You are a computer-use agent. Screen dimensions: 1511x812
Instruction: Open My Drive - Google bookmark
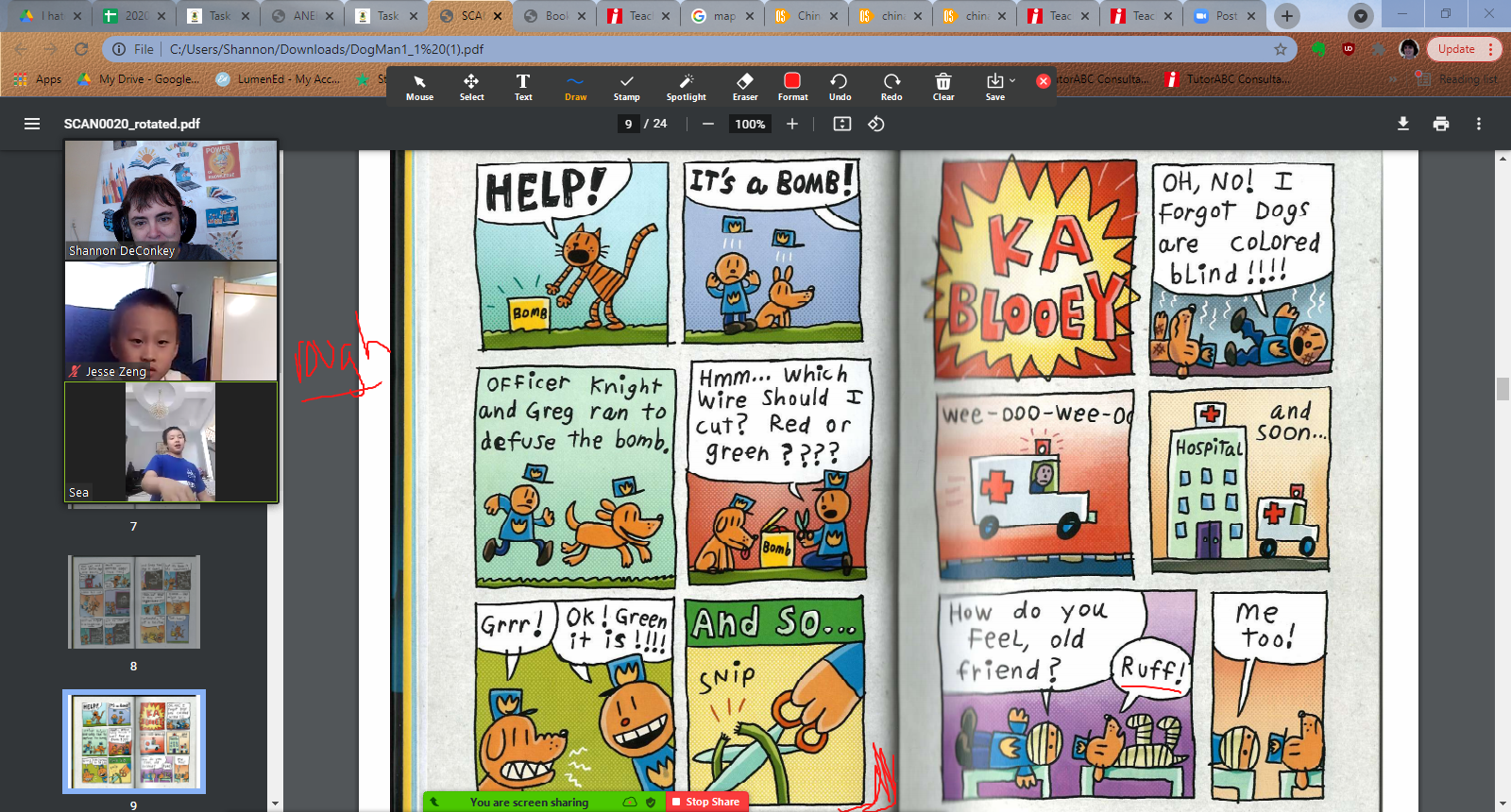[x=138, y=79]
